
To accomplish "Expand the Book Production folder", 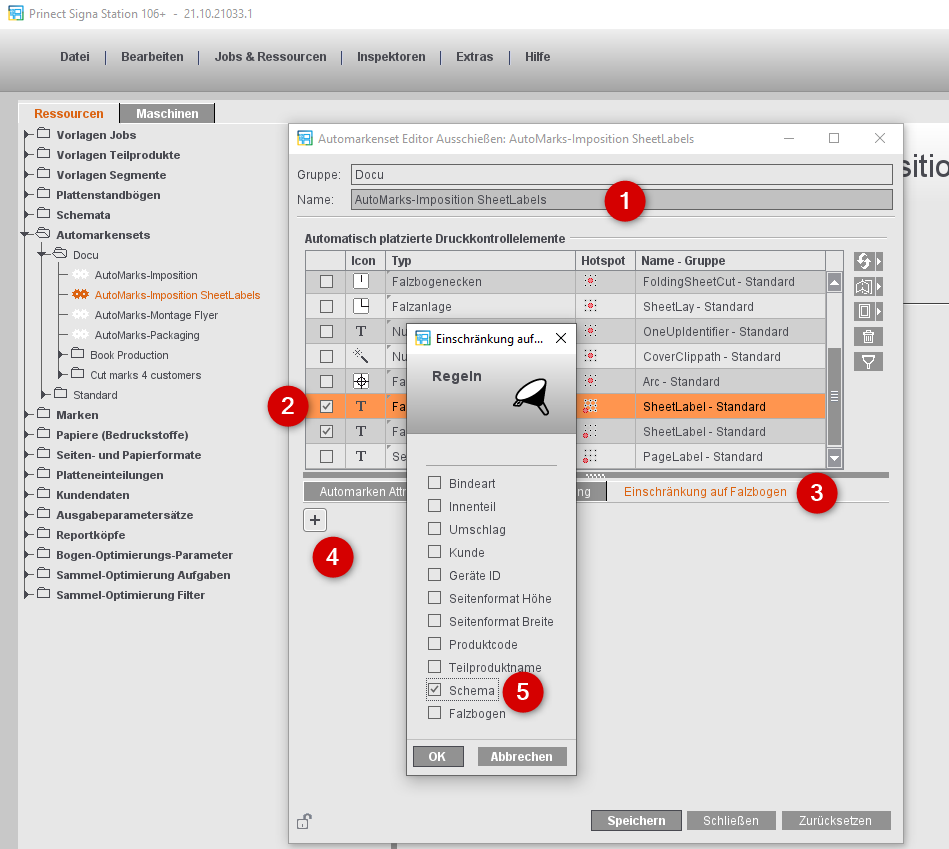I will pyautogui.click(x=61, y=354).
